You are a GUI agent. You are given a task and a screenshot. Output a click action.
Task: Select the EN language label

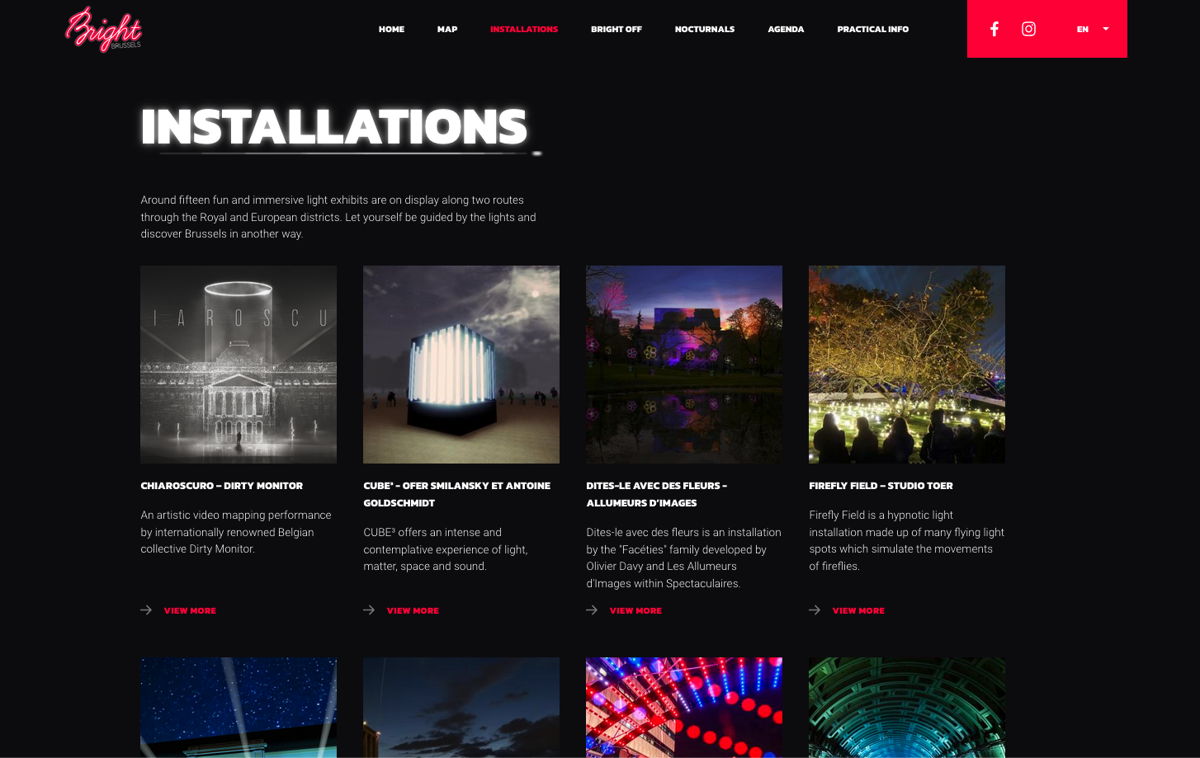pyautogui.click(x=1082, y=29)
